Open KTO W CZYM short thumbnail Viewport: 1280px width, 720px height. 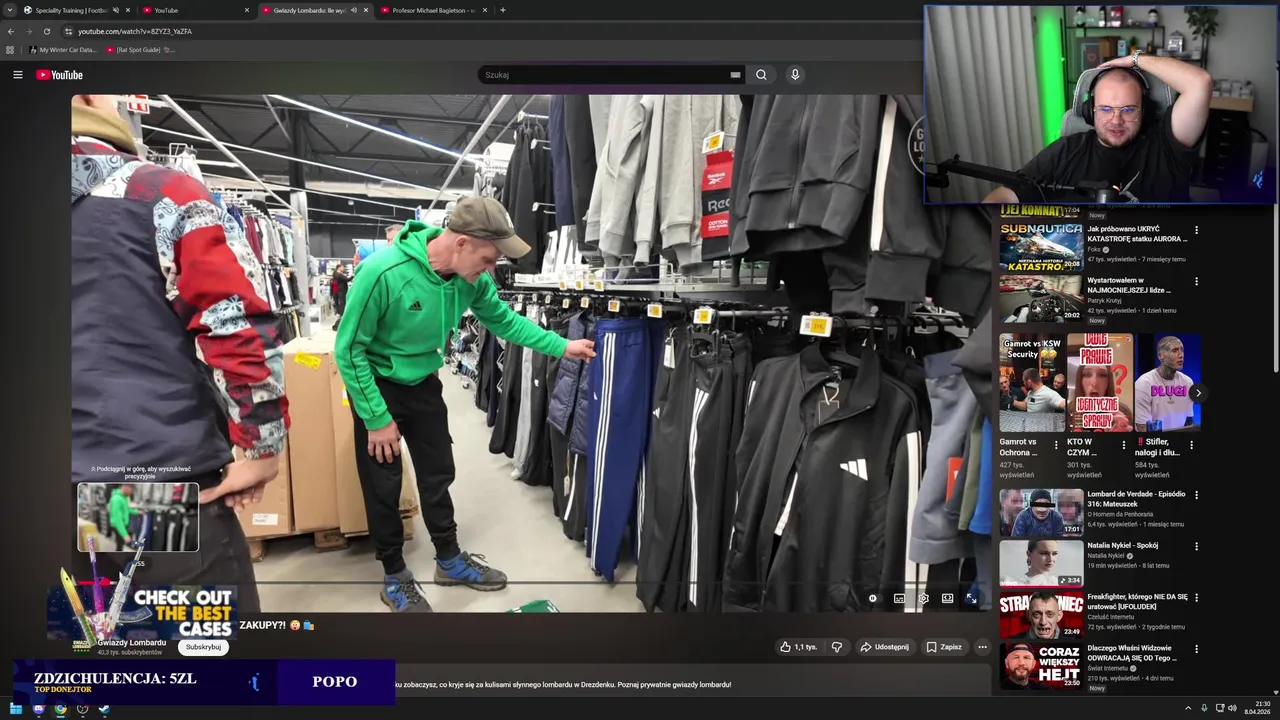1099,383
